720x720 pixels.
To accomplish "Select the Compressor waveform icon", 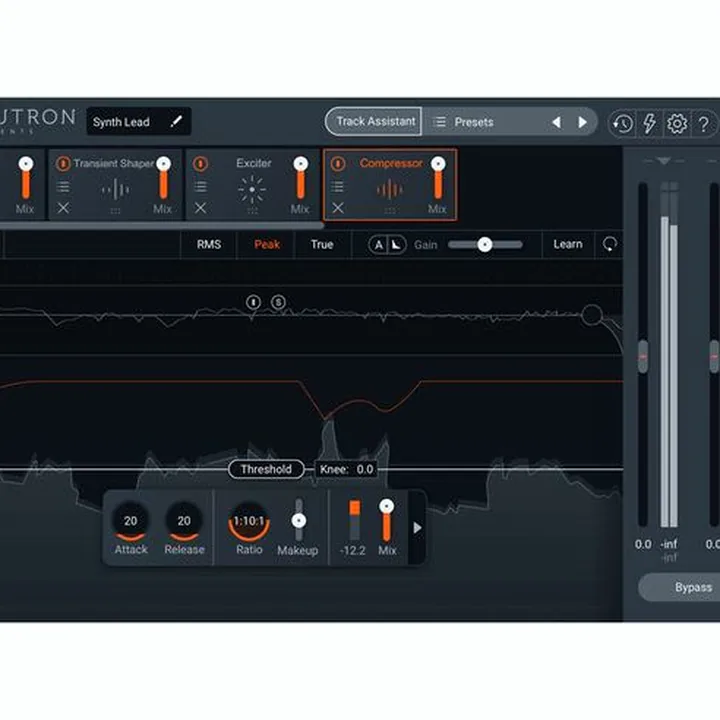I will coord(389,189).
